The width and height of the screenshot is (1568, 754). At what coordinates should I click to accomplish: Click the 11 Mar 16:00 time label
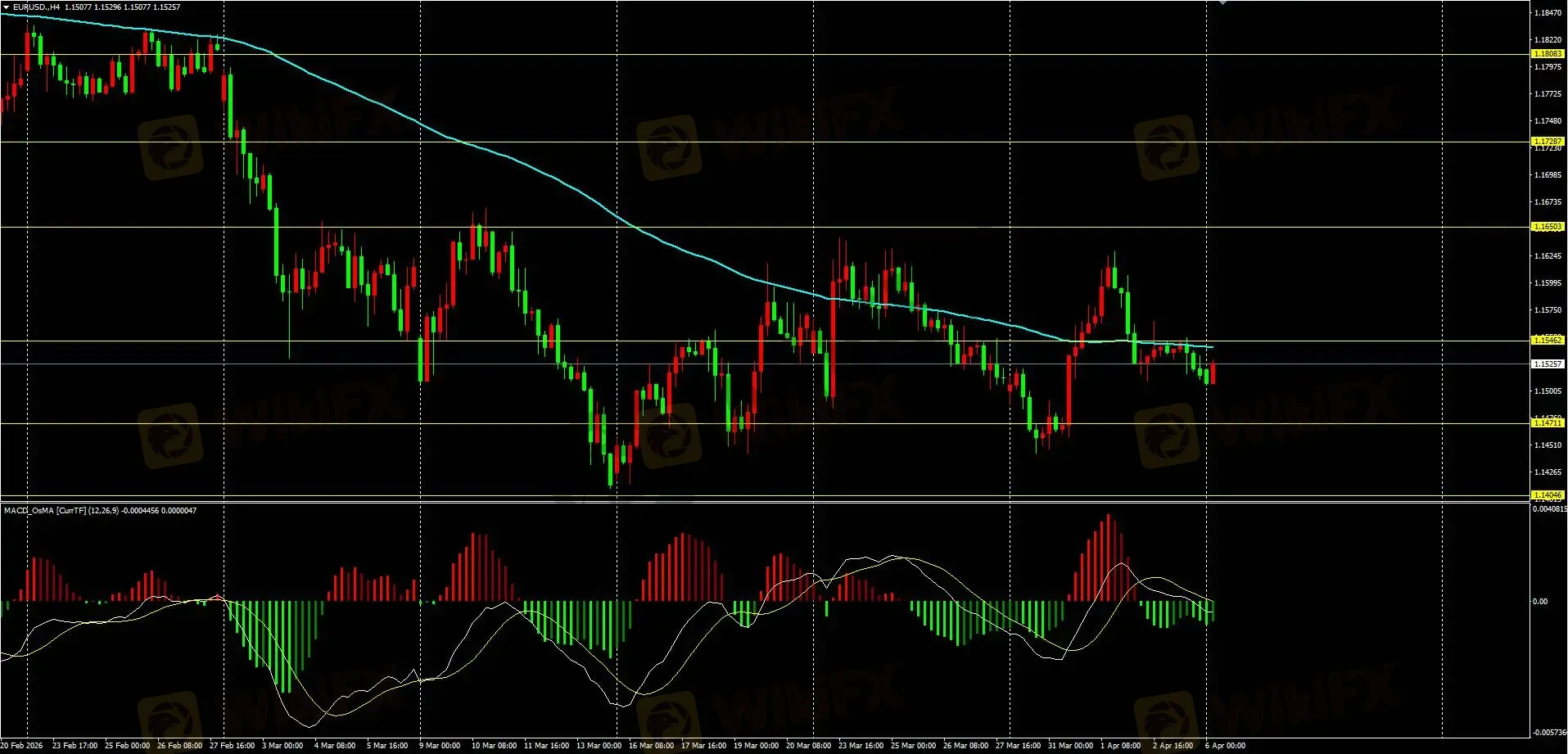tap(546, 746)
